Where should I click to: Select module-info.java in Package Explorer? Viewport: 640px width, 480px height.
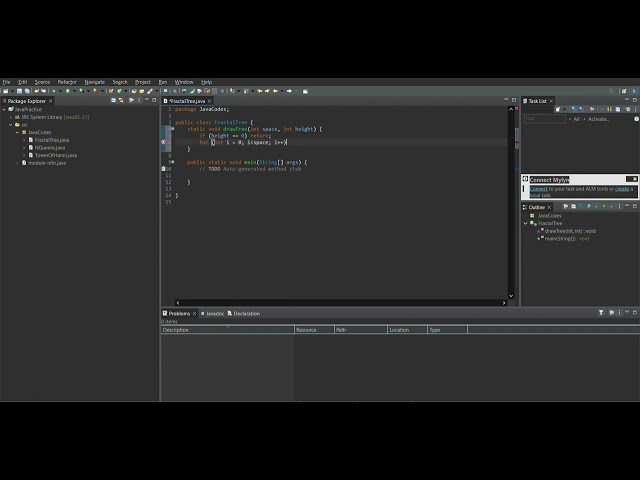pyautogui.click(x=47, y=163)
